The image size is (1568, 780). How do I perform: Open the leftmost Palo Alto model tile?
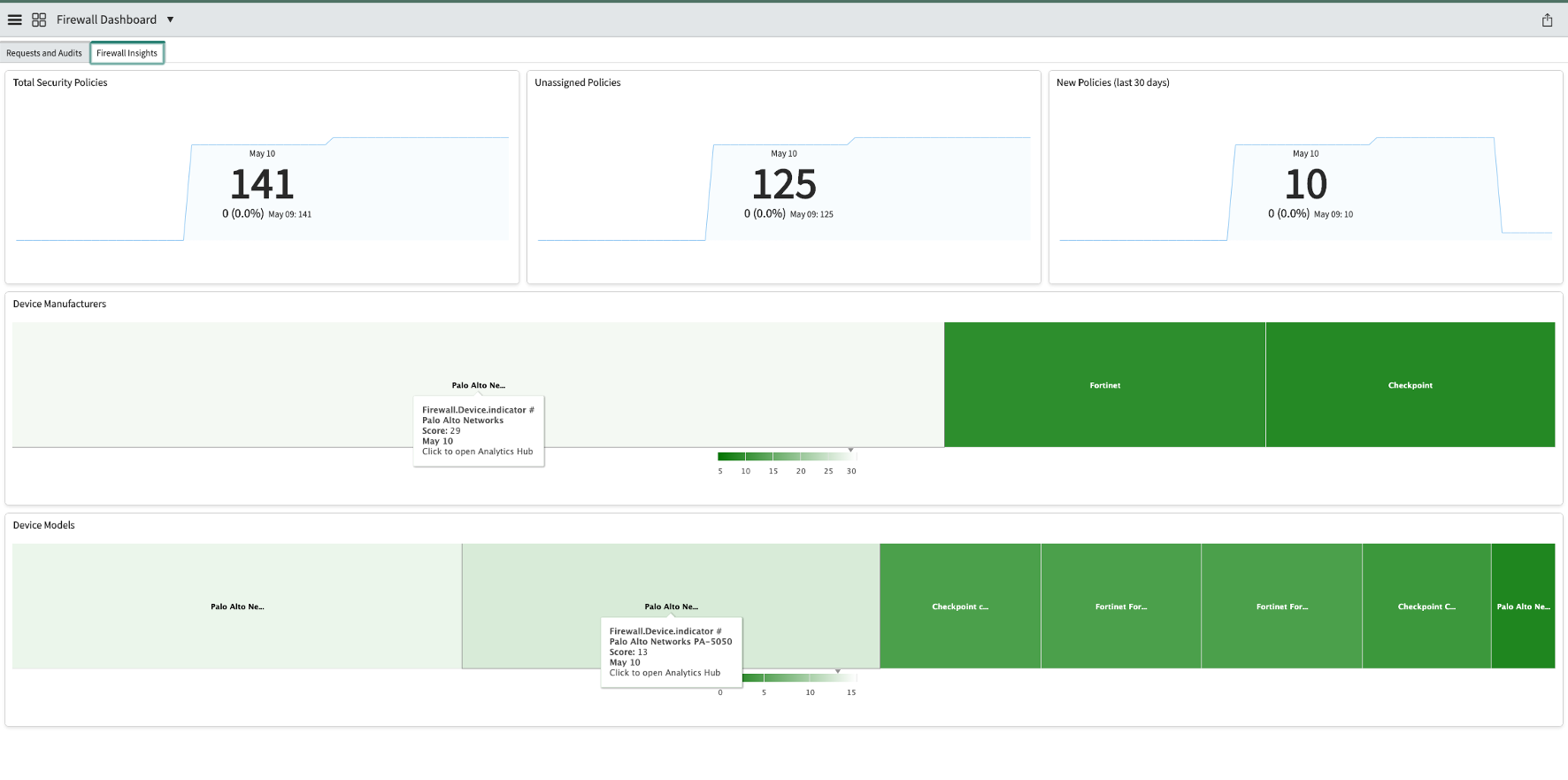pyautogui.click(x=237, y=606)
